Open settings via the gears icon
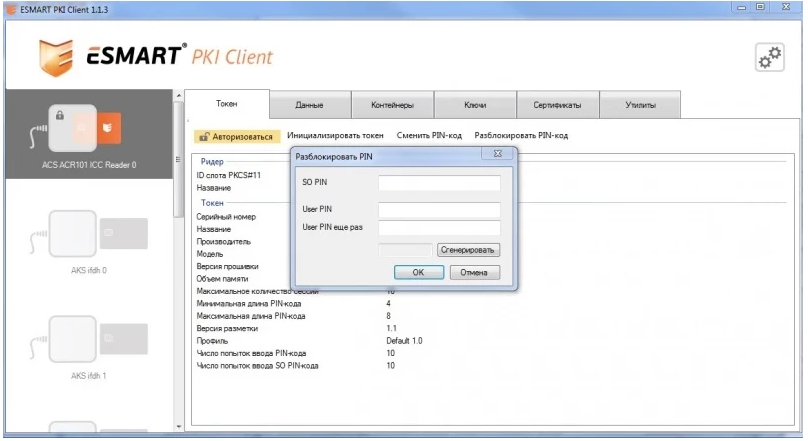 (x=769, y=57)
